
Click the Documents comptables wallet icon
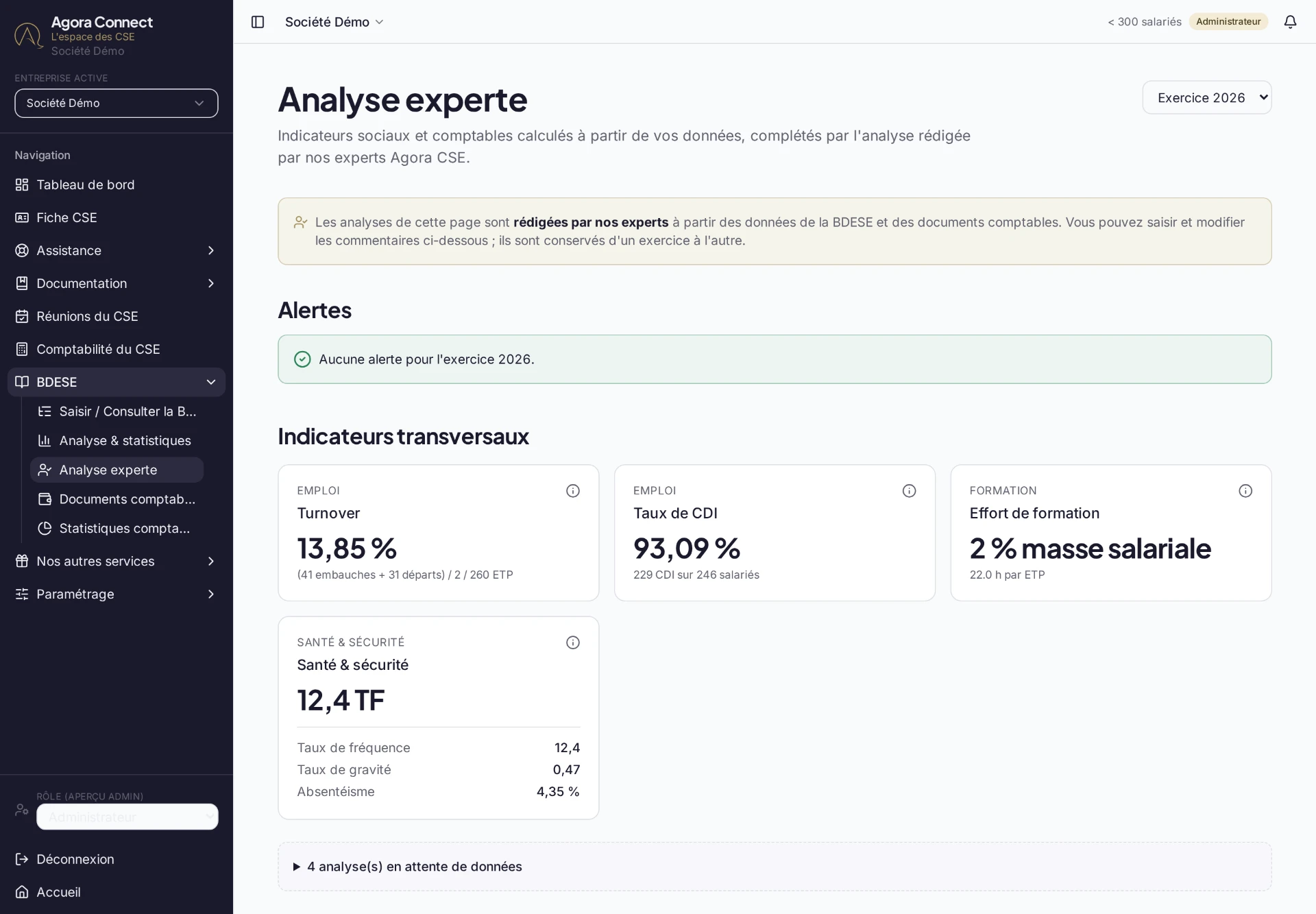[x=45, y=499]
